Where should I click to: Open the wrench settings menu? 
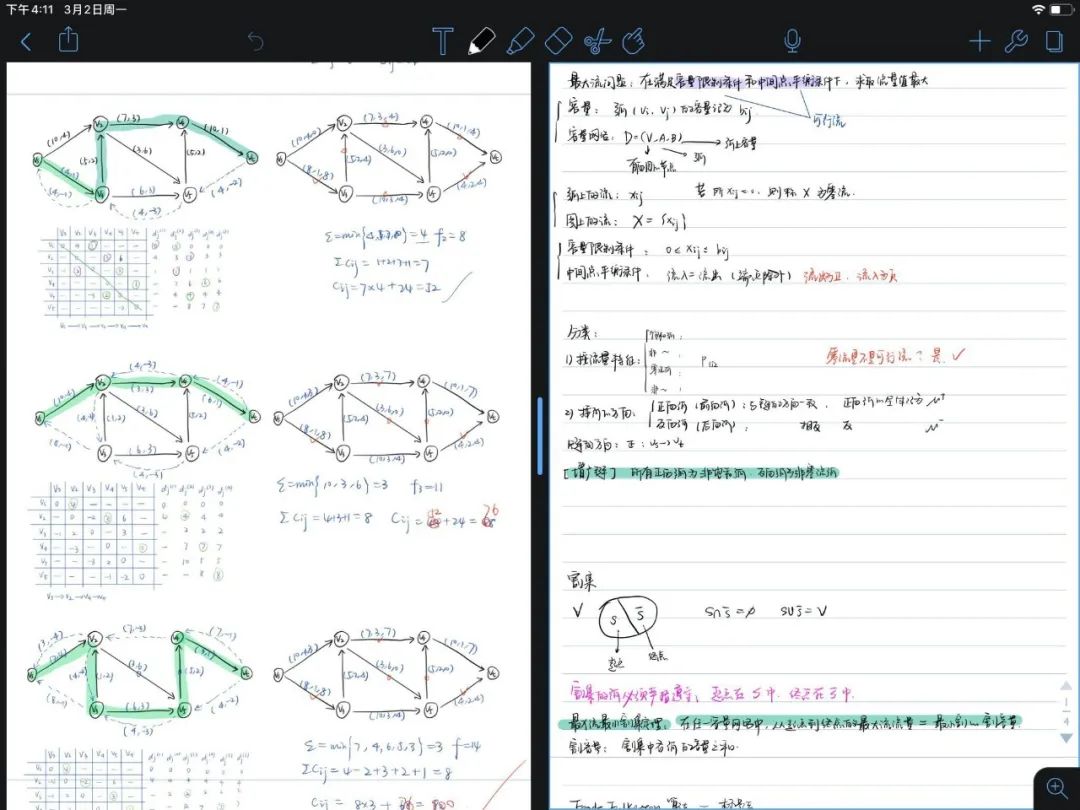coord(1016,41)
